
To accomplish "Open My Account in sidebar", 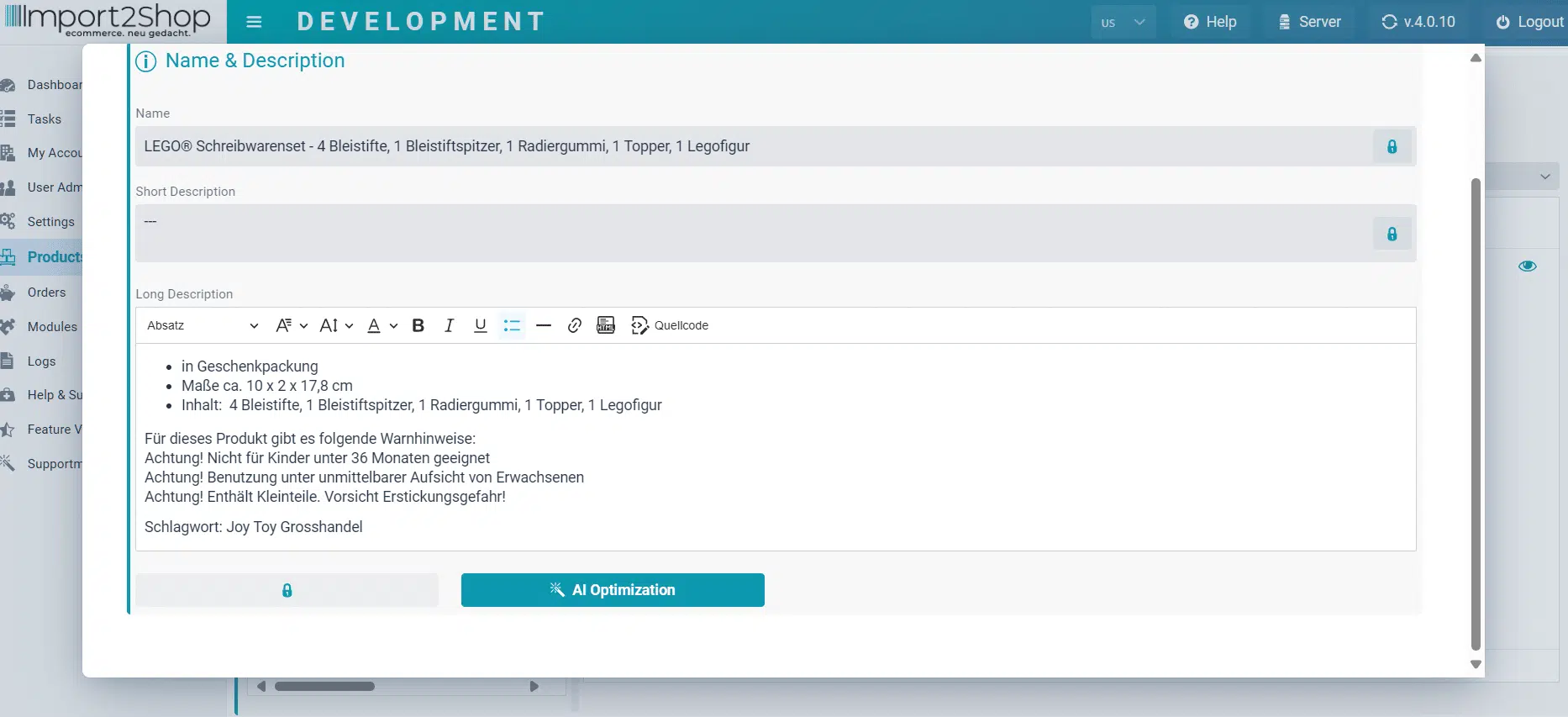I will [x=41, y=153].
